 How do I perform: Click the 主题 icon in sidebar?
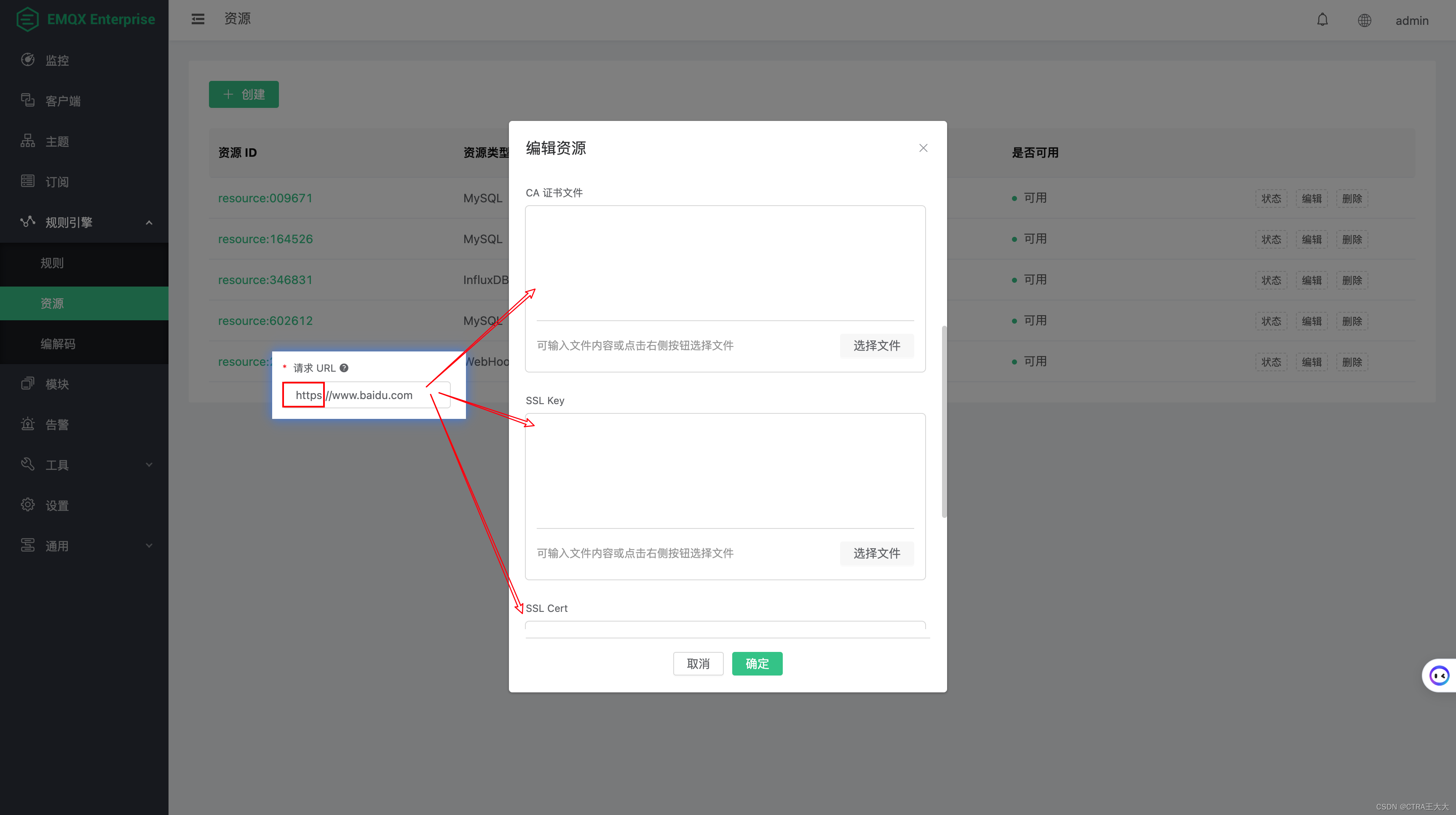(x=28, y=140)
